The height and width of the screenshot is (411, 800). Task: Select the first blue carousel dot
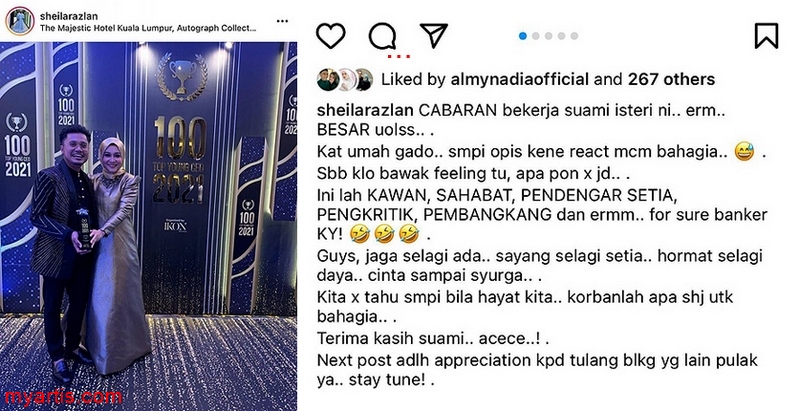click(x=522, y=36)
